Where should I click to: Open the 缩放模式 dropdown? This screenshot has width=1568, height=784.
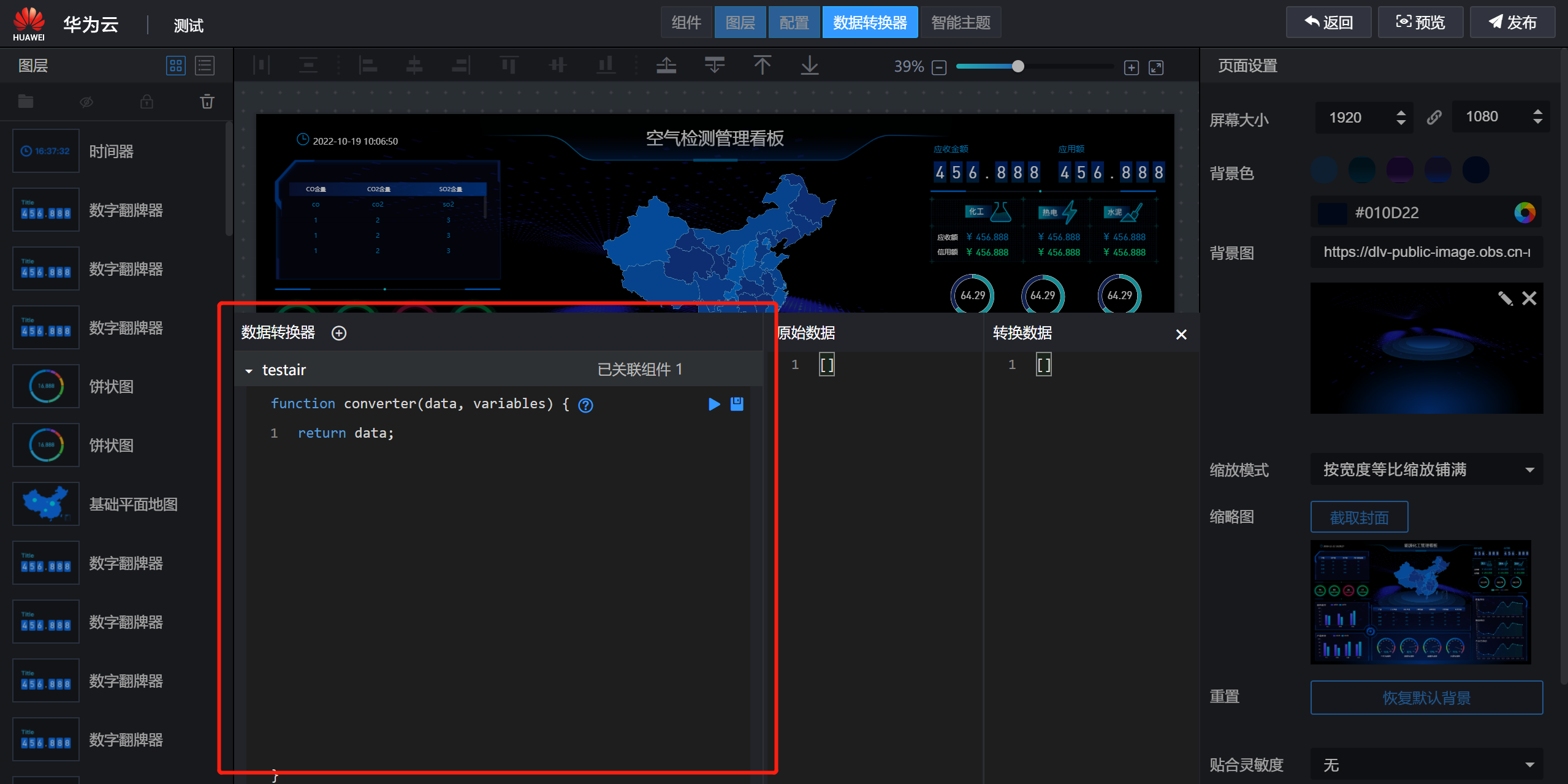click(1426, 470)
